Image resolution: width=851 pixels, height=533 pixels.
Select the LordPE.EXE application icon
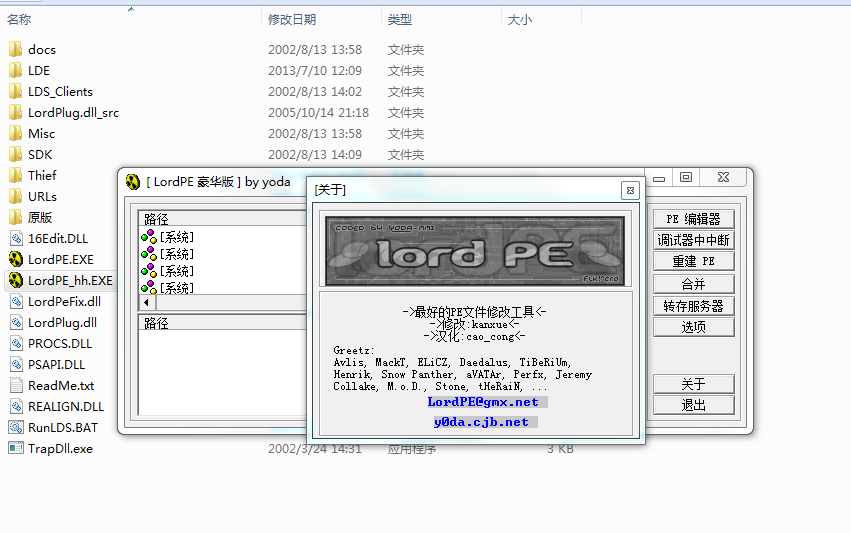[x=16, y=259]
